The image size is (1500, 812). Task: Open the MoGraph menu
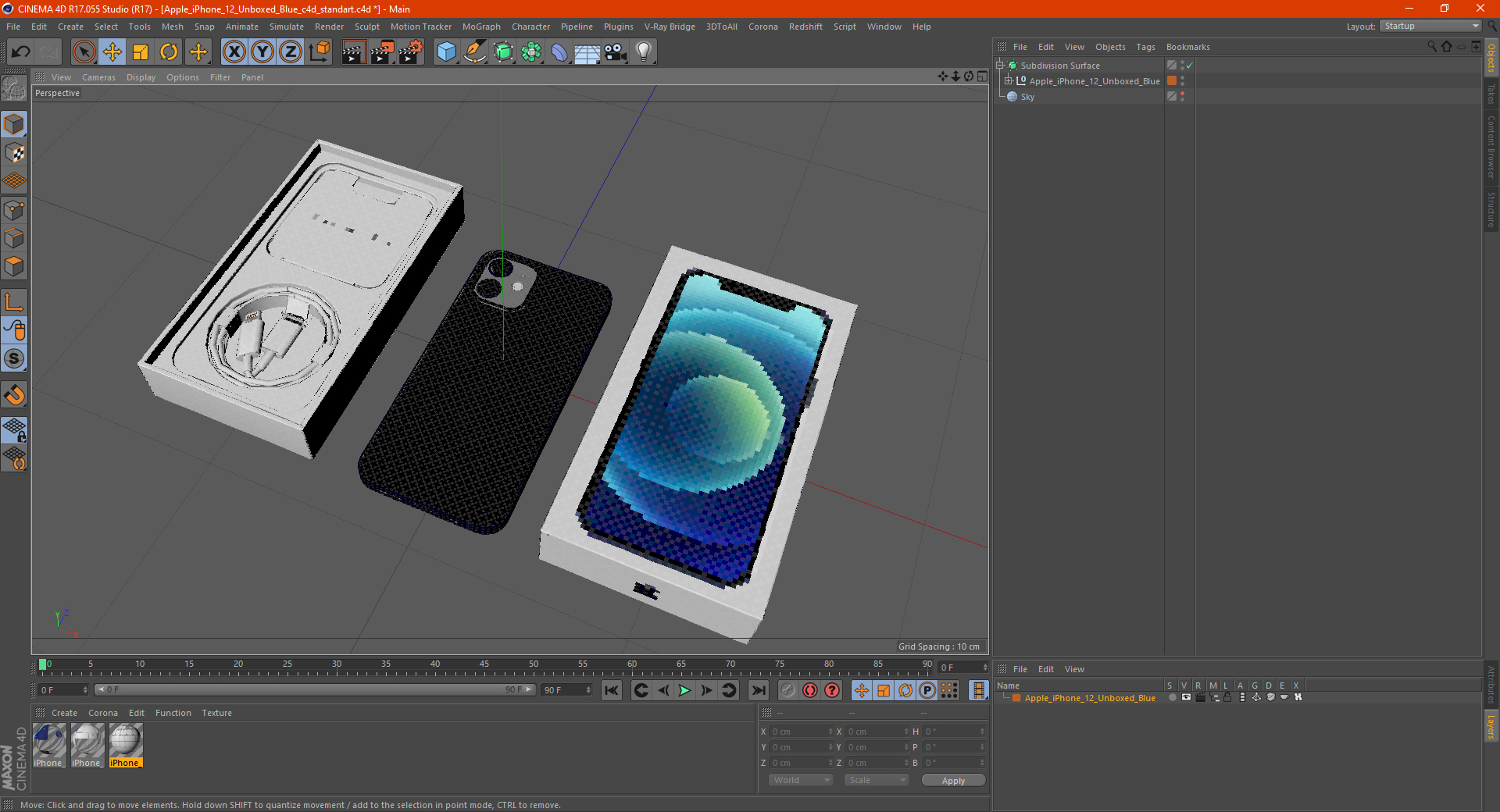[481, 27]
